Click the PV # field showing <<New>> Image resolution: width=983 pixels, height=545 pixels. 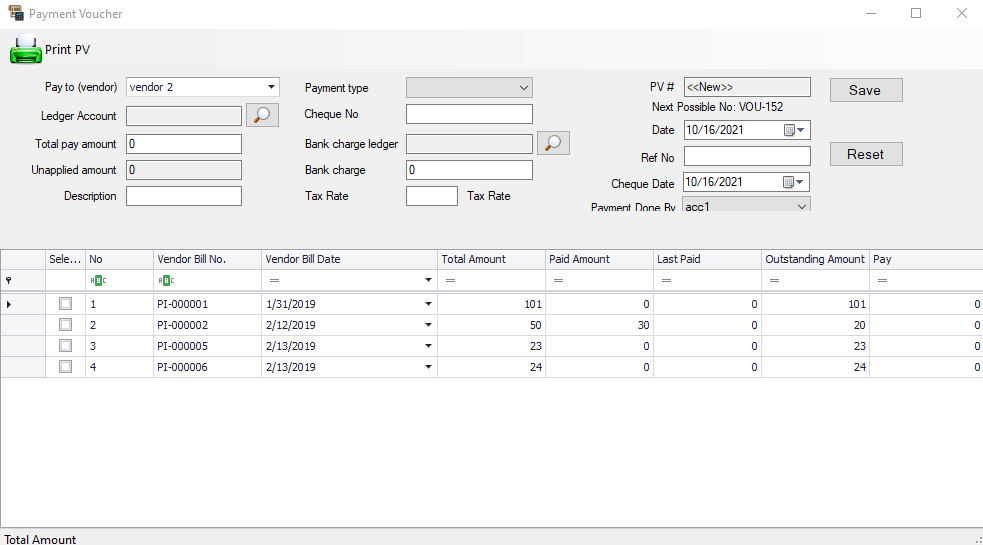point(747,87)
